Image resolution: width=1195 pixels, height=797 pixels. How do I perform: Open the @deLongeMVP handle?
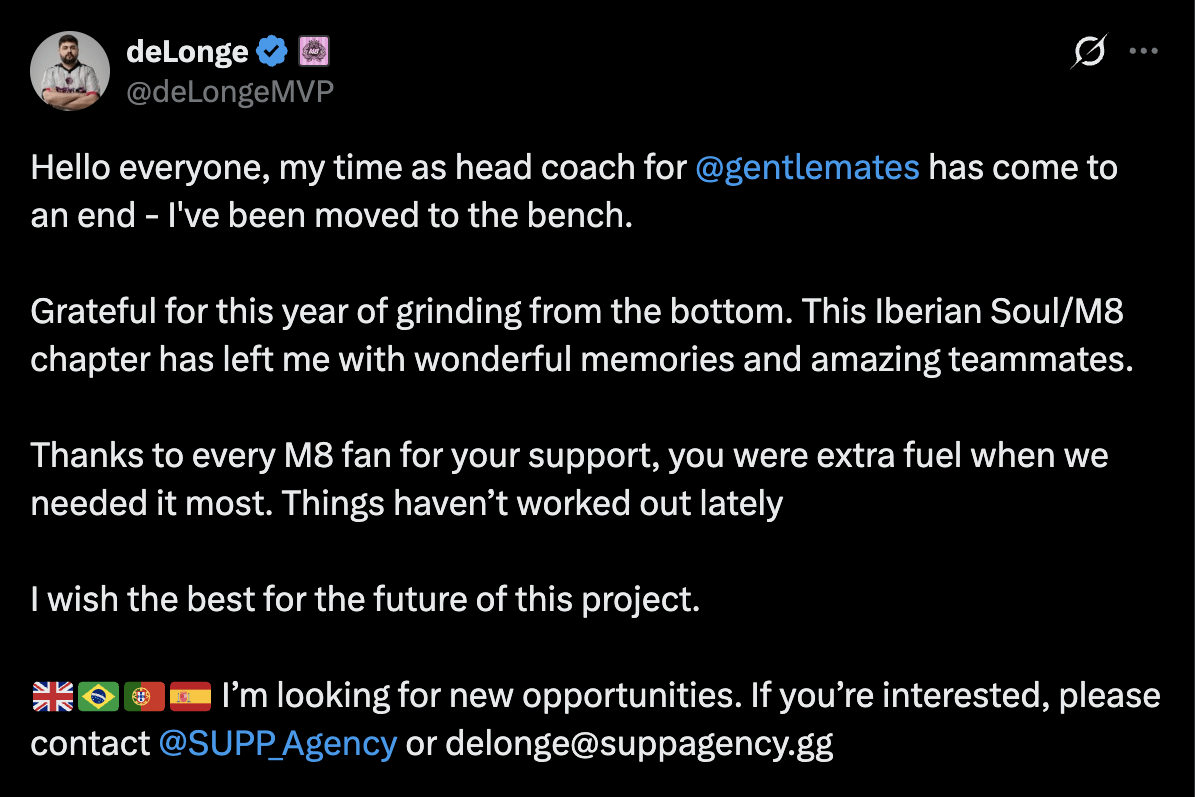click(x=230, y=92)
